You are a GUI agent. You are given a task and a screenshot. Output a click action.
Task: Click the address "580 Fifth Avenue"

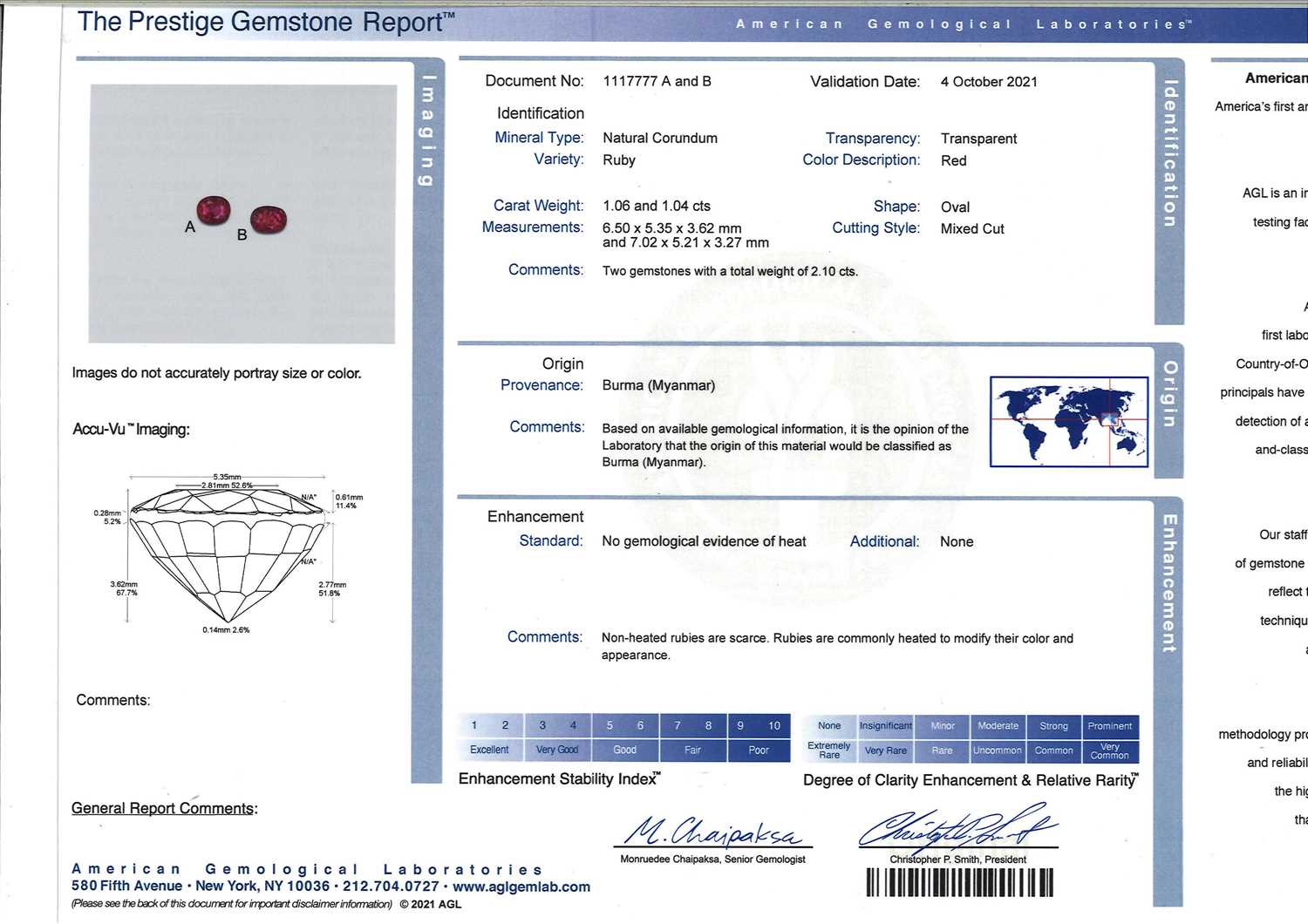pyautogui.click(x=126, y=886)
